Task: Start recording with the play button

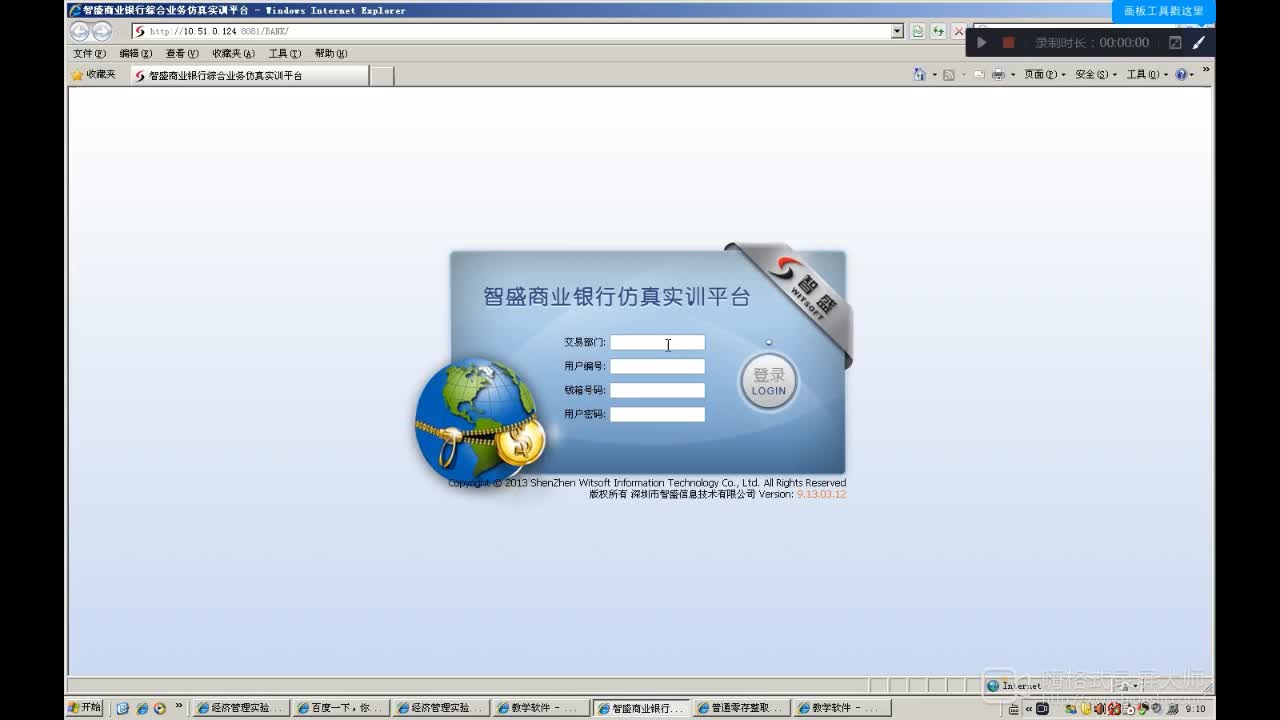Action: click(x=982, y=43)
